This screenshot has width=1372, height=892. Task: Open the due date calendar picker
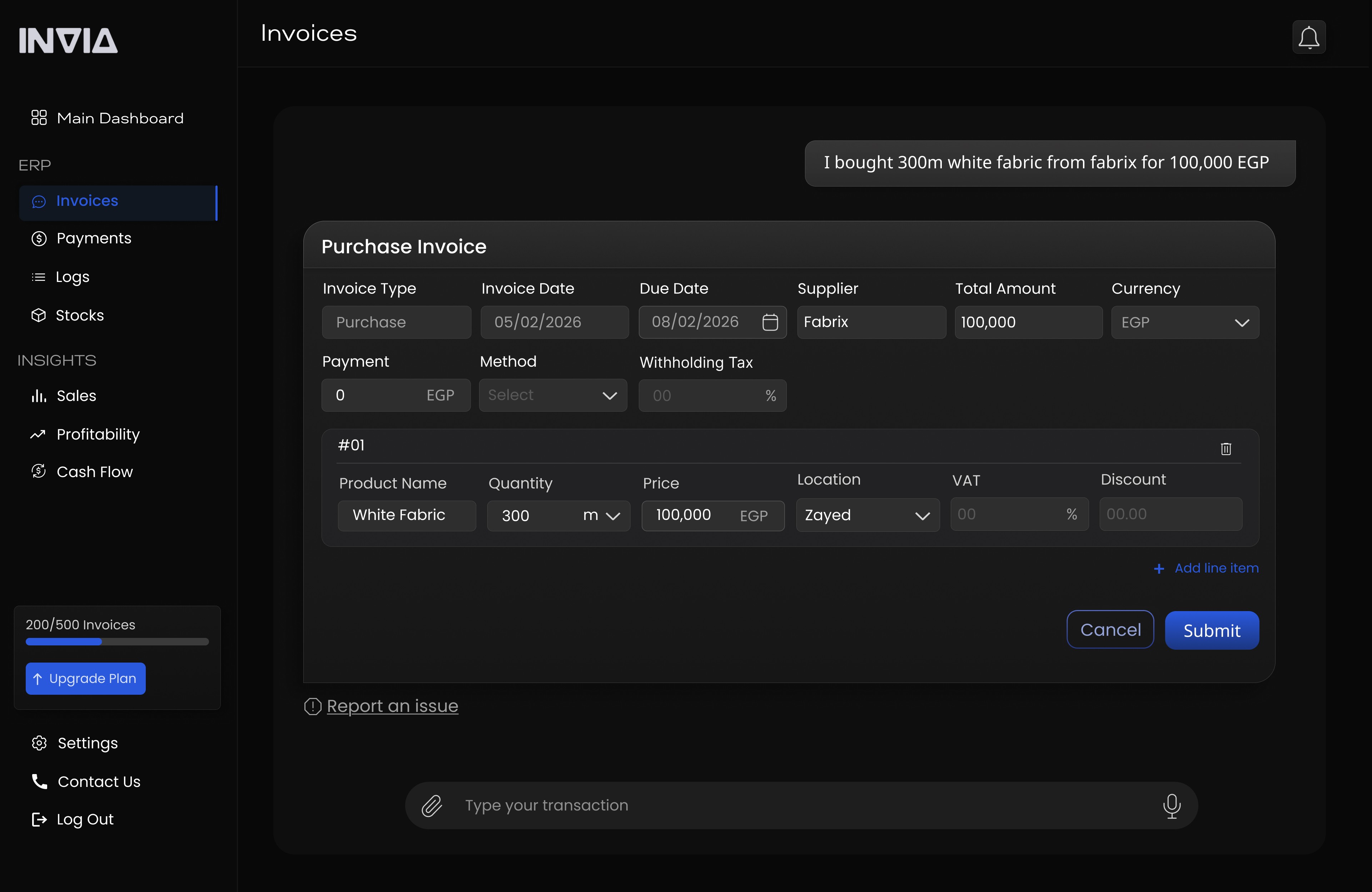pos(770,322)
